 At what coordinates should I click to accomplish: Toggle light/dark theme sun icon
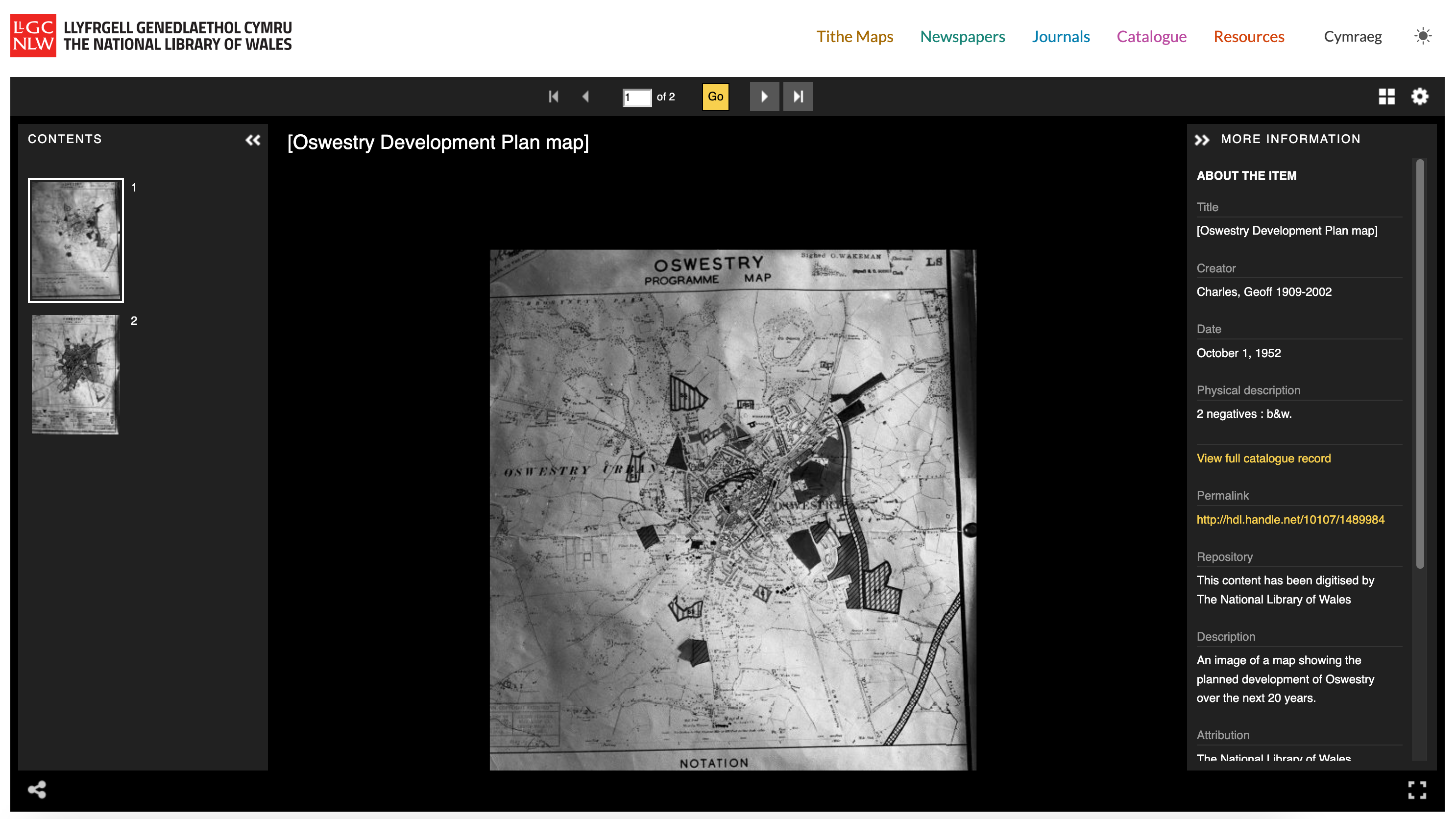point(1423,36)
